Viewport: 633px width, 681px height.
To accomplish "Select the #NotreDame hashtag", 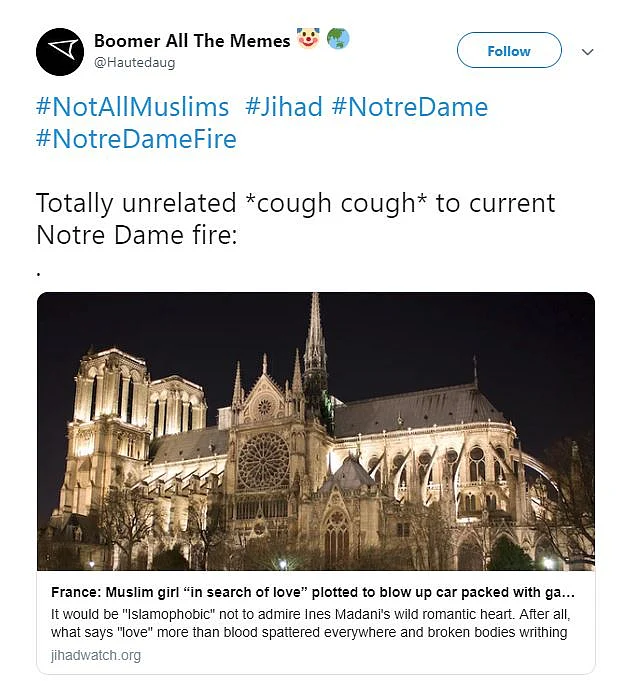I will pyautogui.click(x=410, y=107).
